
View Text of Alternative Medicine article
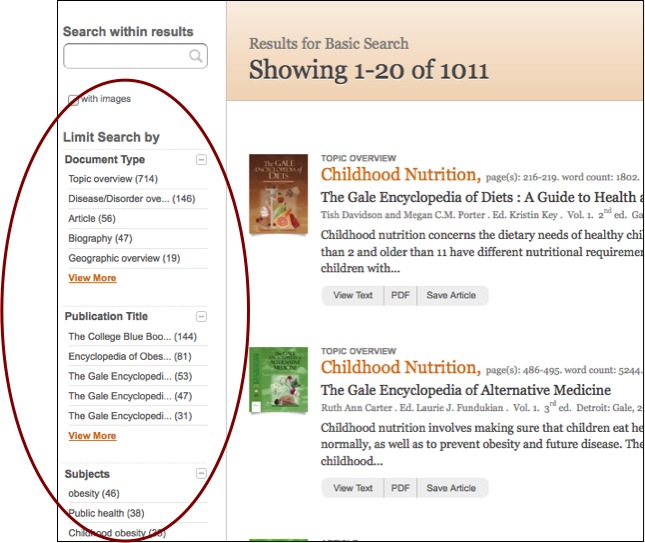tap(353, 488)
